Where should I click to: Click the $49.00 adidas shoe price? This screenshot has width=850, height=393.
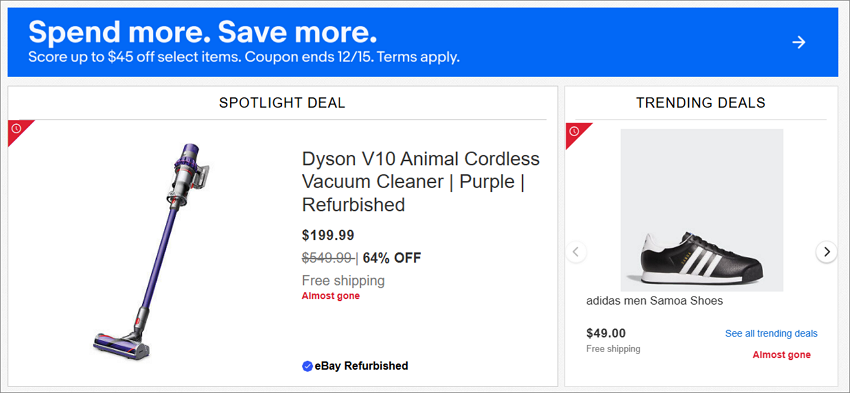[x=606, y=333]
